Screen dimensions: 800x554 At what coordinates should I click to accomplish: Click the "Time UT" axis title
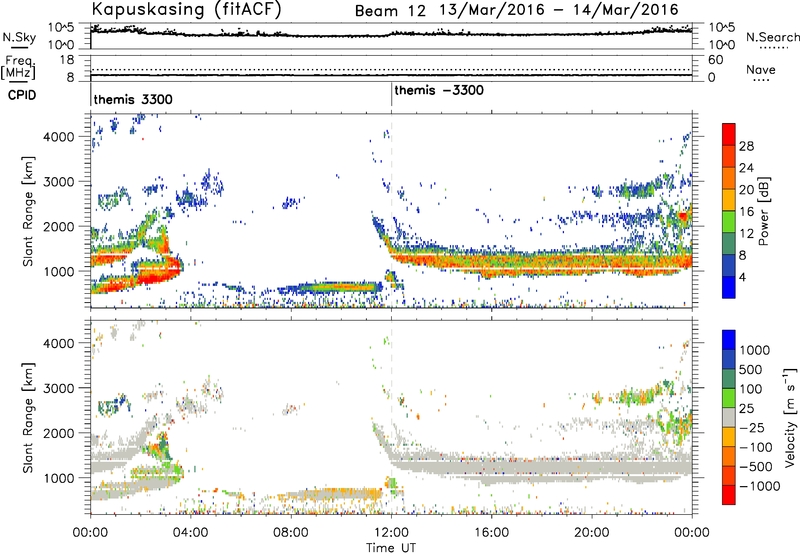tap(391, 548)
